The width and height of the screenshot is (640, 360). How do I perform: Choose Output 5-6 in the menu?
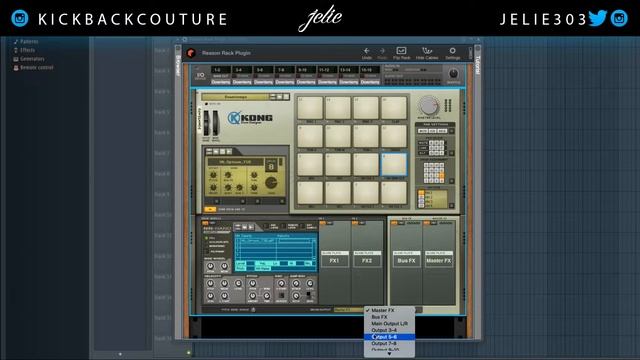point(389,337)
